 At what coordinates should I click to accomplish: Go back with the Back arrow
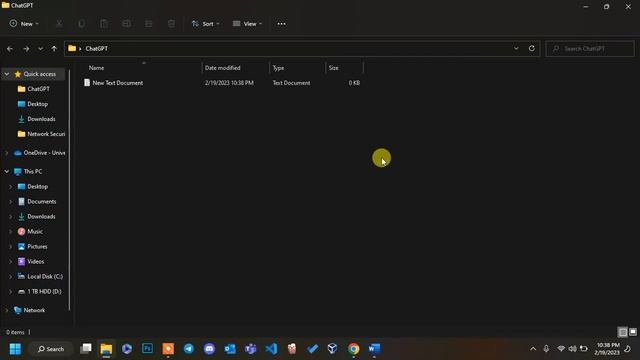click(x=10, y=49)
